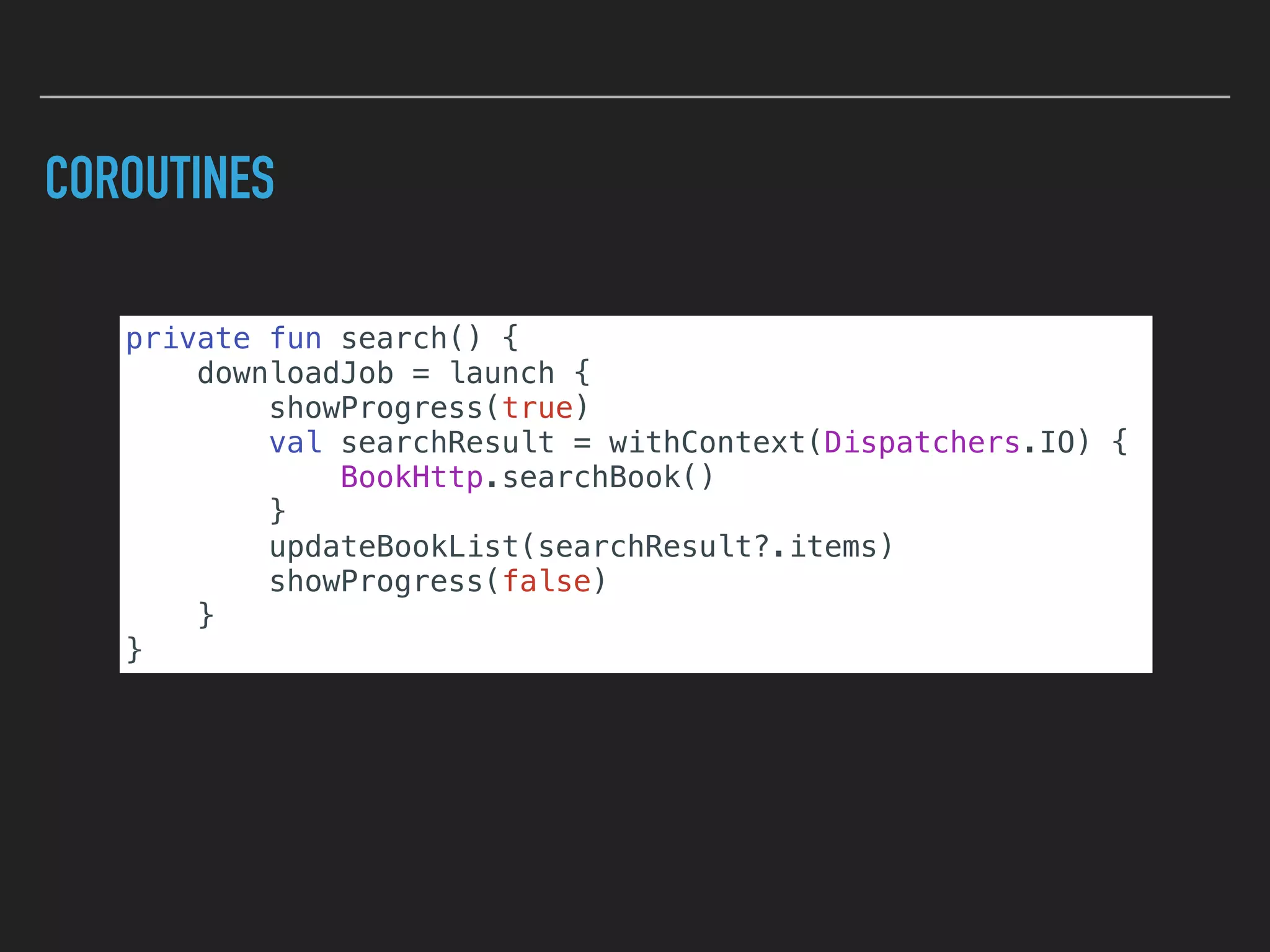1270x952 pixels.
Task: Click 'searchResult' in the val declaration
Action: 447,443
